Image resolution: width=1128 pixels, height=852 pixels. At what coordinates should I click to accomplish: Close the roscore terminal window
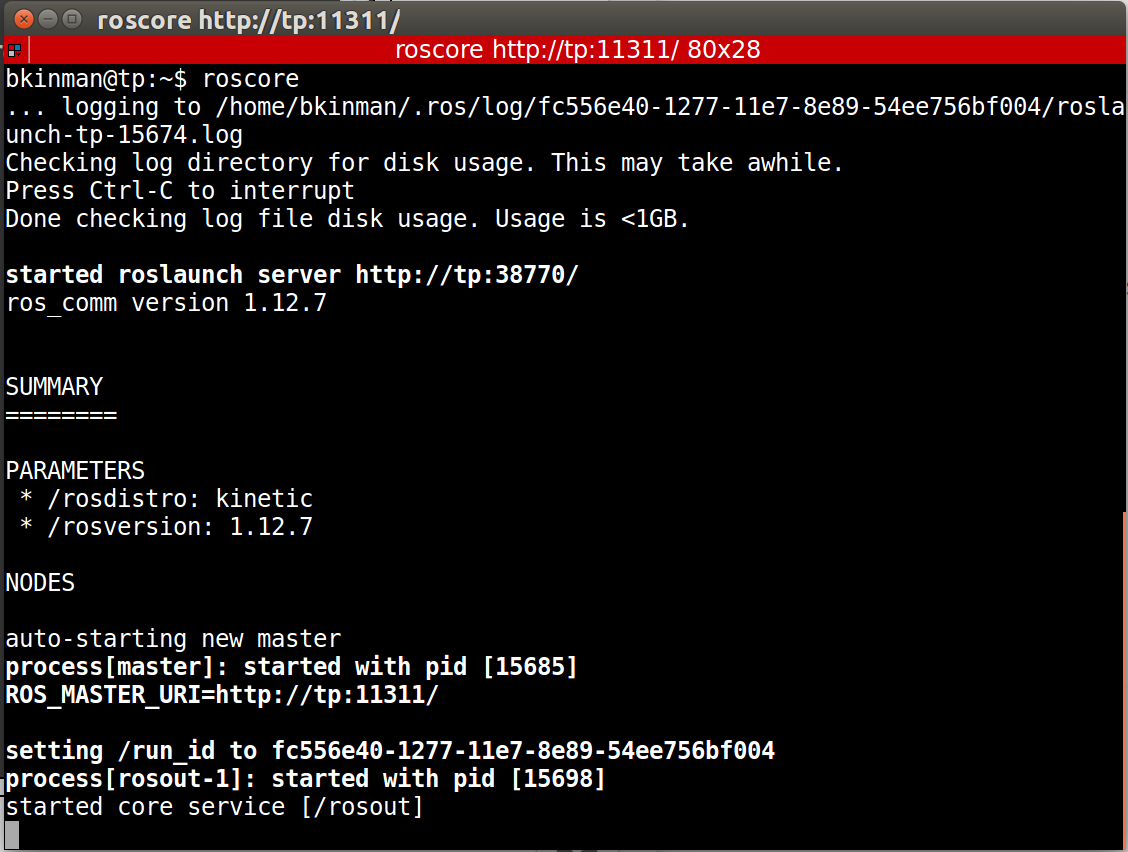point(22,18)
